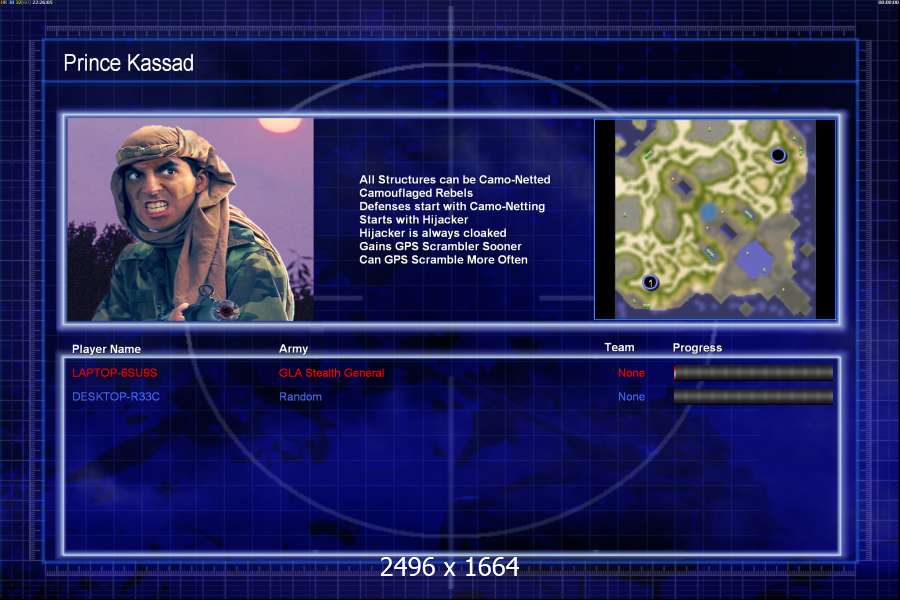Click the Prince Kassad title text
The height and width of the screenshot is (600, 900).
129,63
